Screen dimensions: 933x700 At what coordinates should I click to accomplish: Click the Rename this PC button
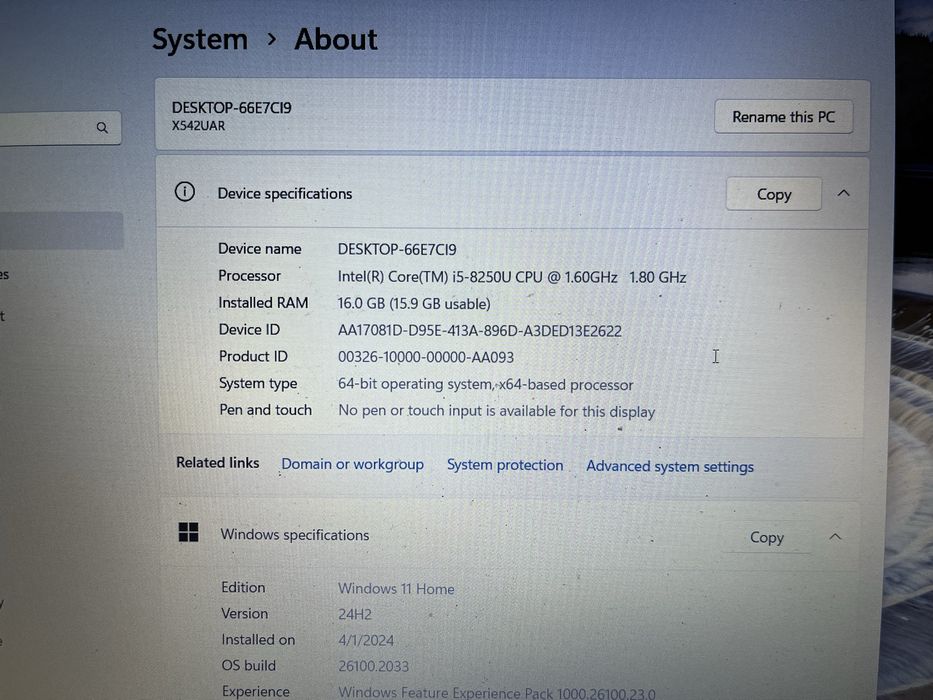pyautogui.click(x=784, y=117)
